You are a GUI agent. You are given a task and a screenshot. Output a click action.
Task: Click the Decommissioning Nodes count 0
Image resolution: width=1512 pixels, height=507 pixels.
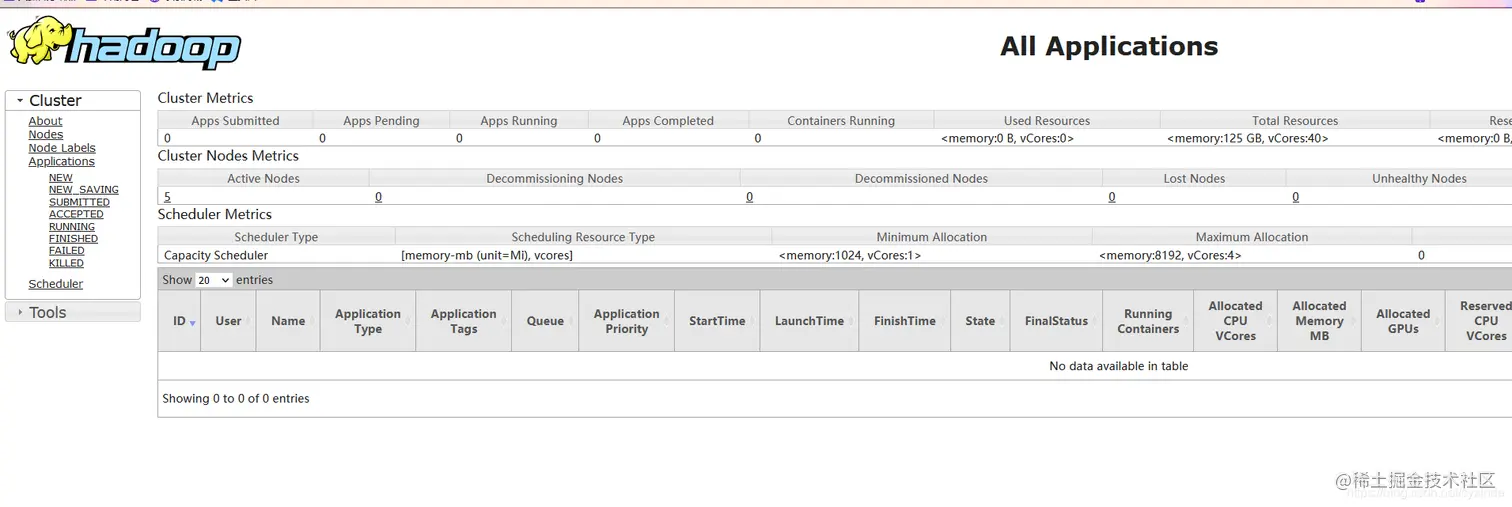coord(378,197)
